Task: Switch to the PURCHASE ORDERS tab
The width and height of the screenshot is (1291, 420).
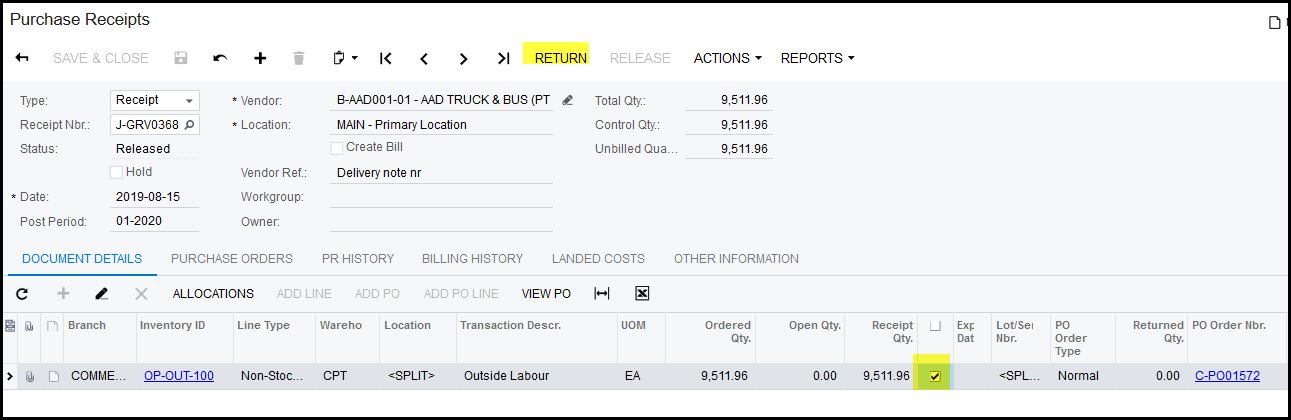Action: pos(231,258)
